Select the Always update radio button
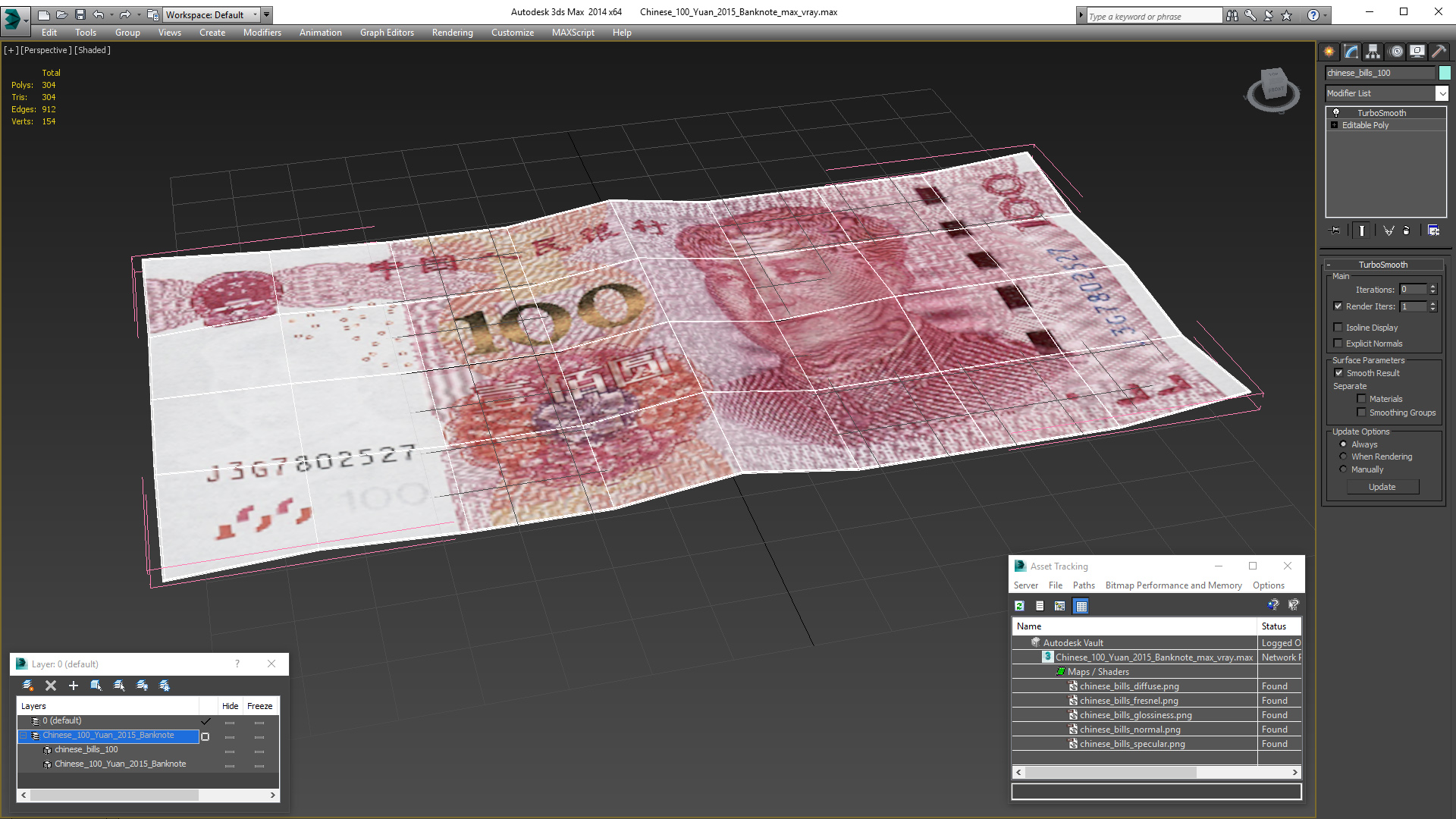1456x819 pixels. point(1343,444)
